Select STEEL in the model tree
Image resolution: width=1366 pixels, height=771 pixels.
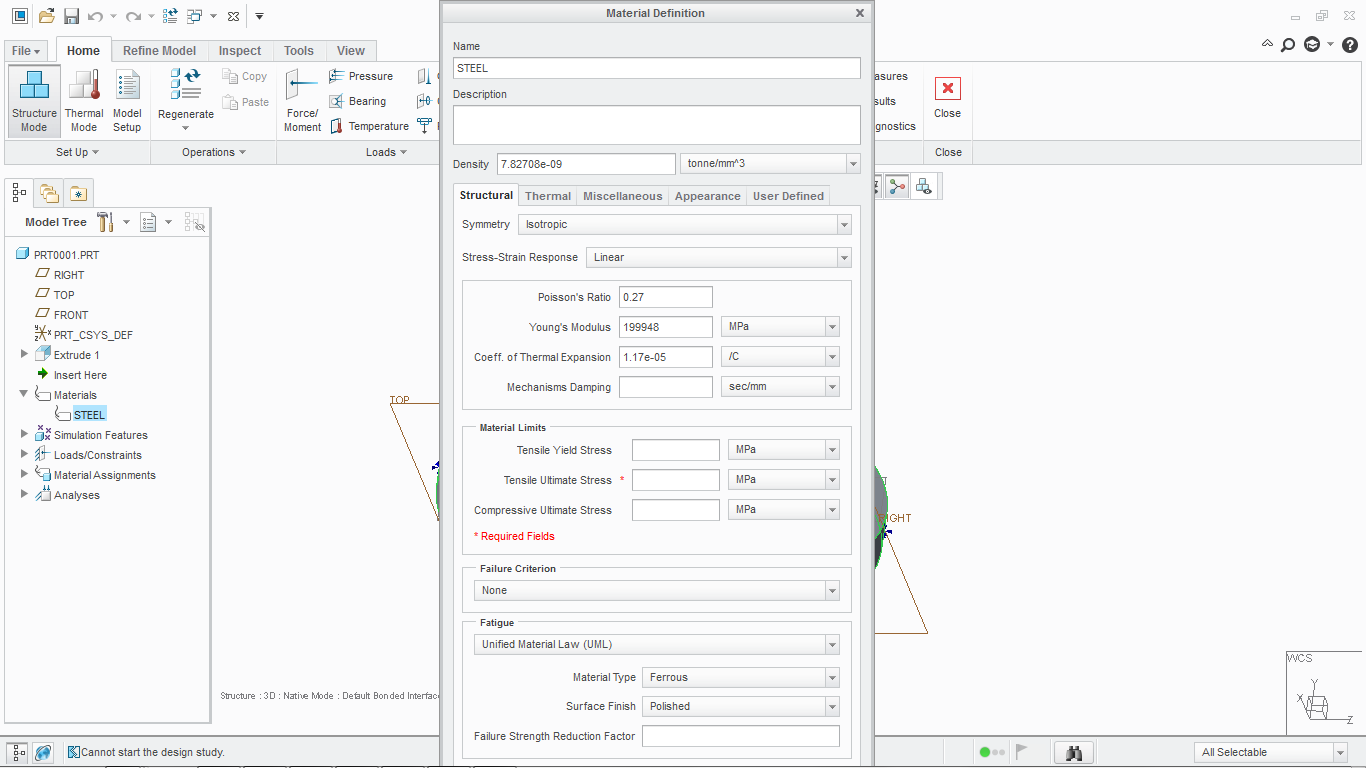point(89,414)
